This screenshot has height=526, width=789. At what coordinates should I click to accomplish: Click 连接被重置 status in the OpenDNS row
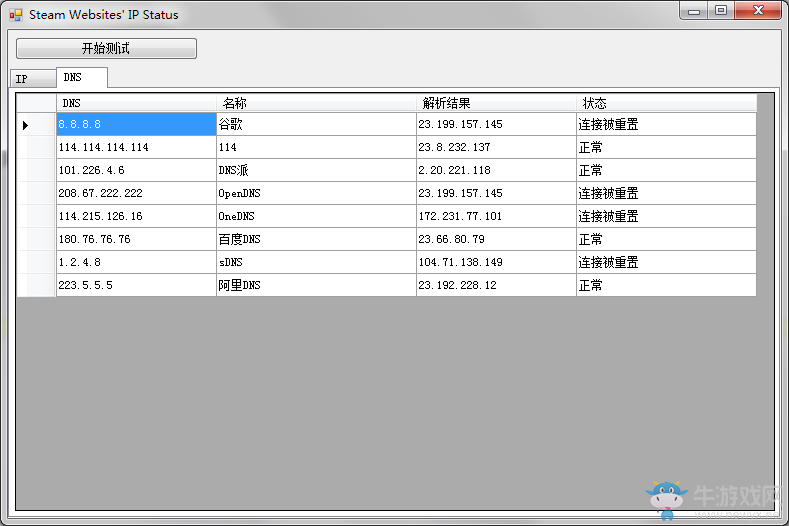point(667,193)
